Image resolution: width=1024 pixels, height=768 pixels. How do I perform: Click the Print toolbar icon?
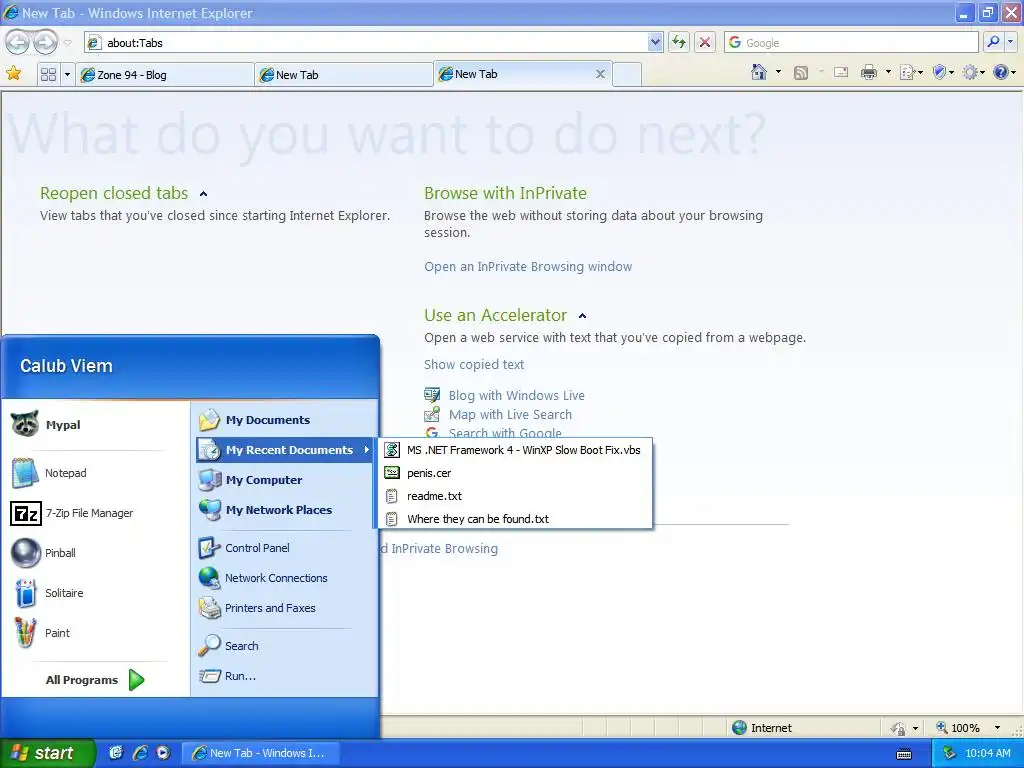click(x=869, y=72)
